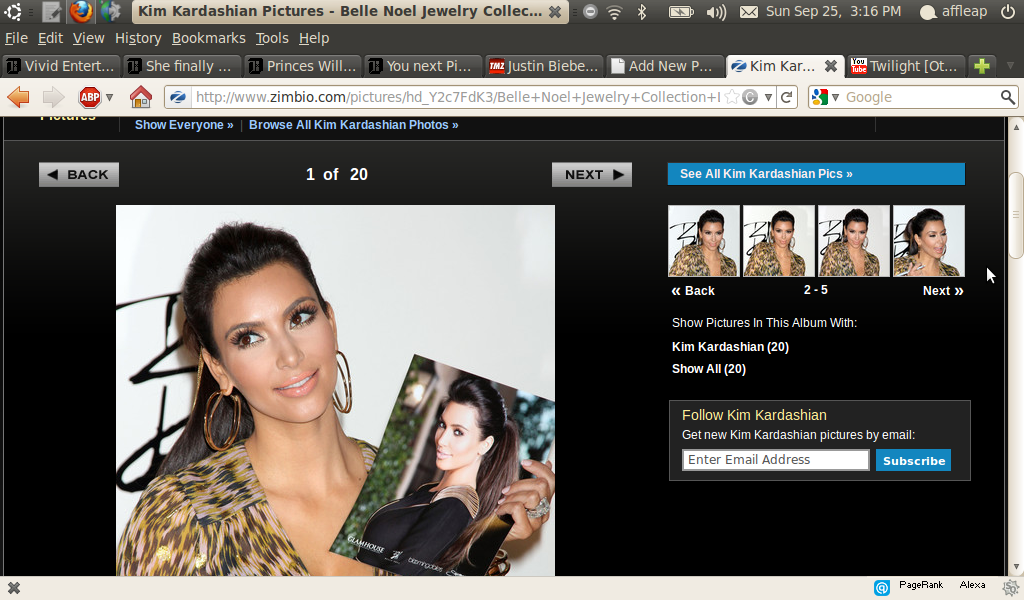The width and height of the screenshot is (1024, 600).
Task: Click the browser forward arrow
Action: (x=54, y=97)
